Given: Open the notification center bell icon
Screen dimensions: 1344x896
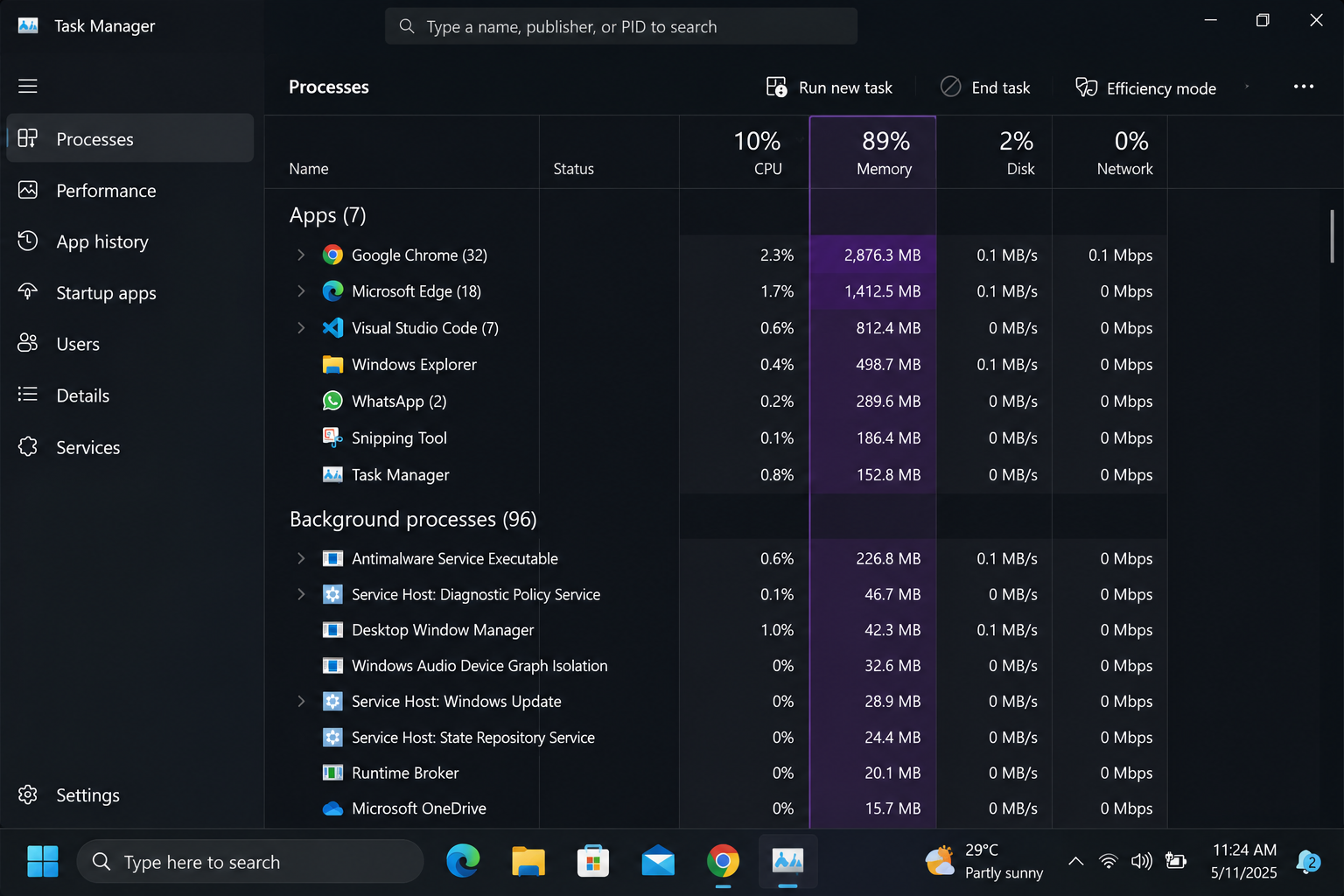Looking at the screenshot, I should tap(1308, 862).
